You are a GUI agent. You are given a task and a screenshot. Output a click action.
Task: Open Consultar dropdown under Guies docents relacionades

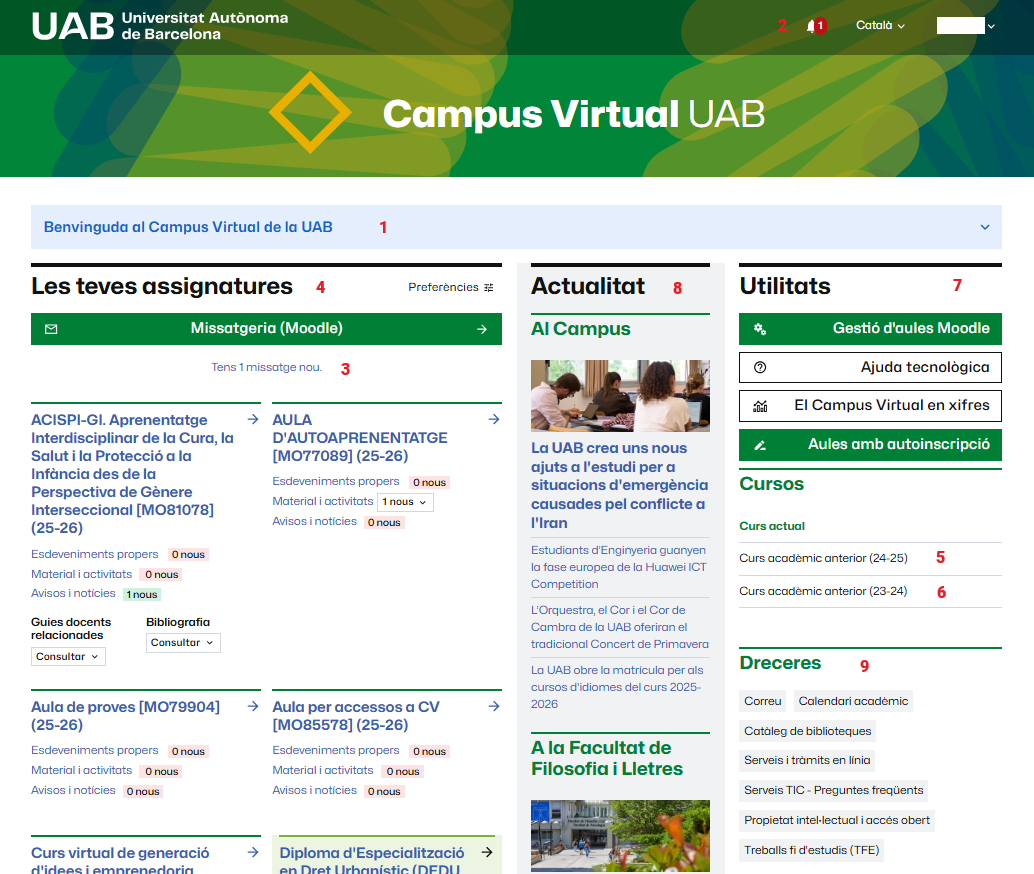[x=68, y=656]
